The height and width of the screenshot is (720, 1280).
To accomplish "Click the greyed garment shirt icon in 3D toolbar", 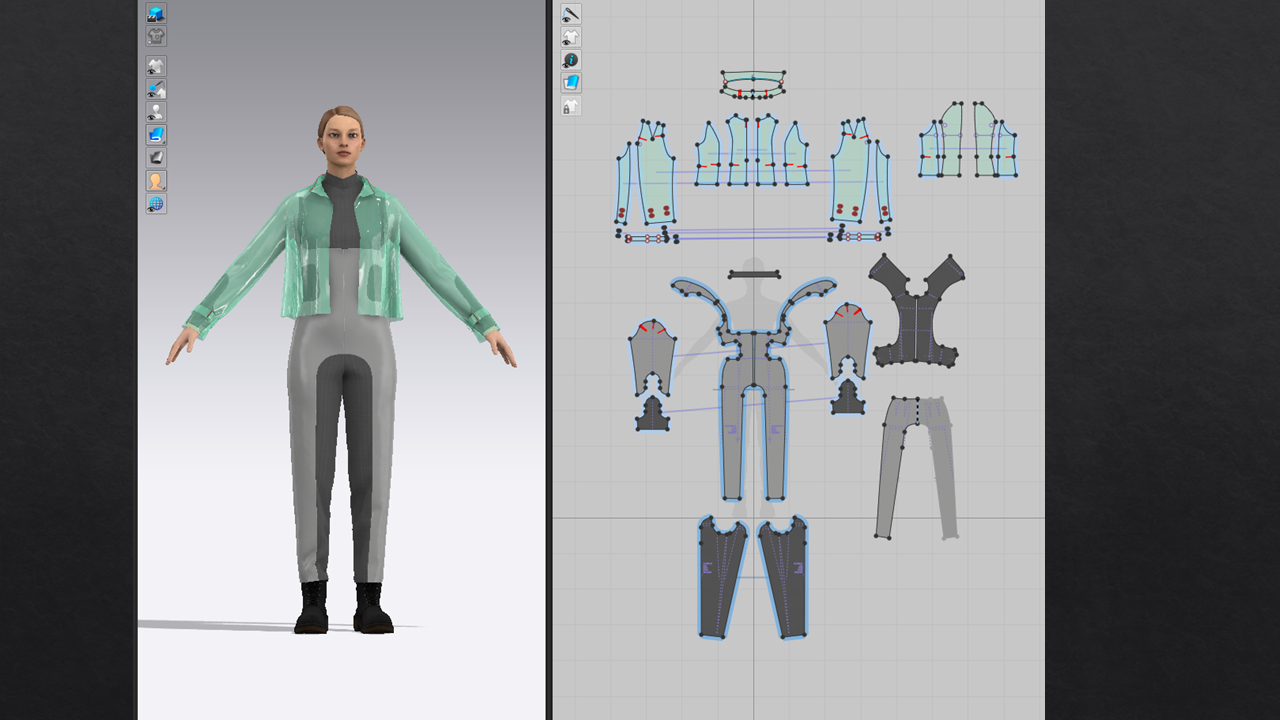I will coord(156,37).
